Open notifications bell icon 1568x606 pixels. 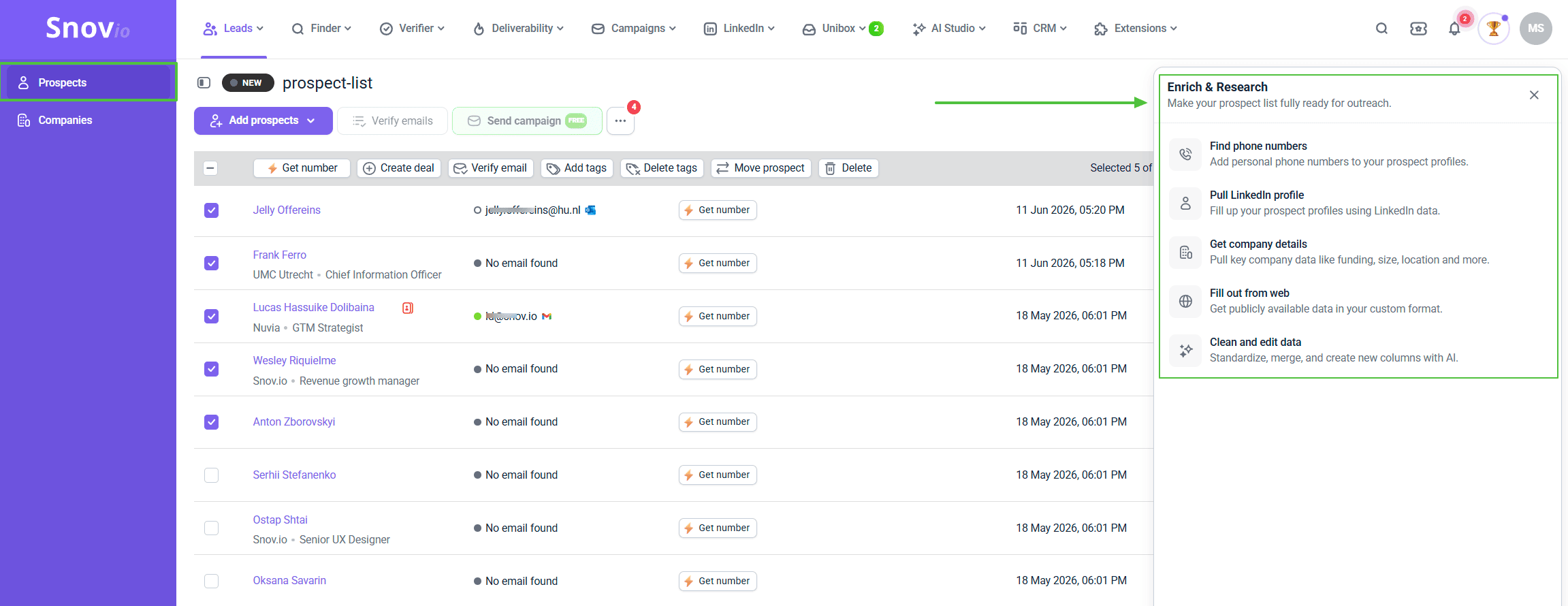click(1454, 29)
